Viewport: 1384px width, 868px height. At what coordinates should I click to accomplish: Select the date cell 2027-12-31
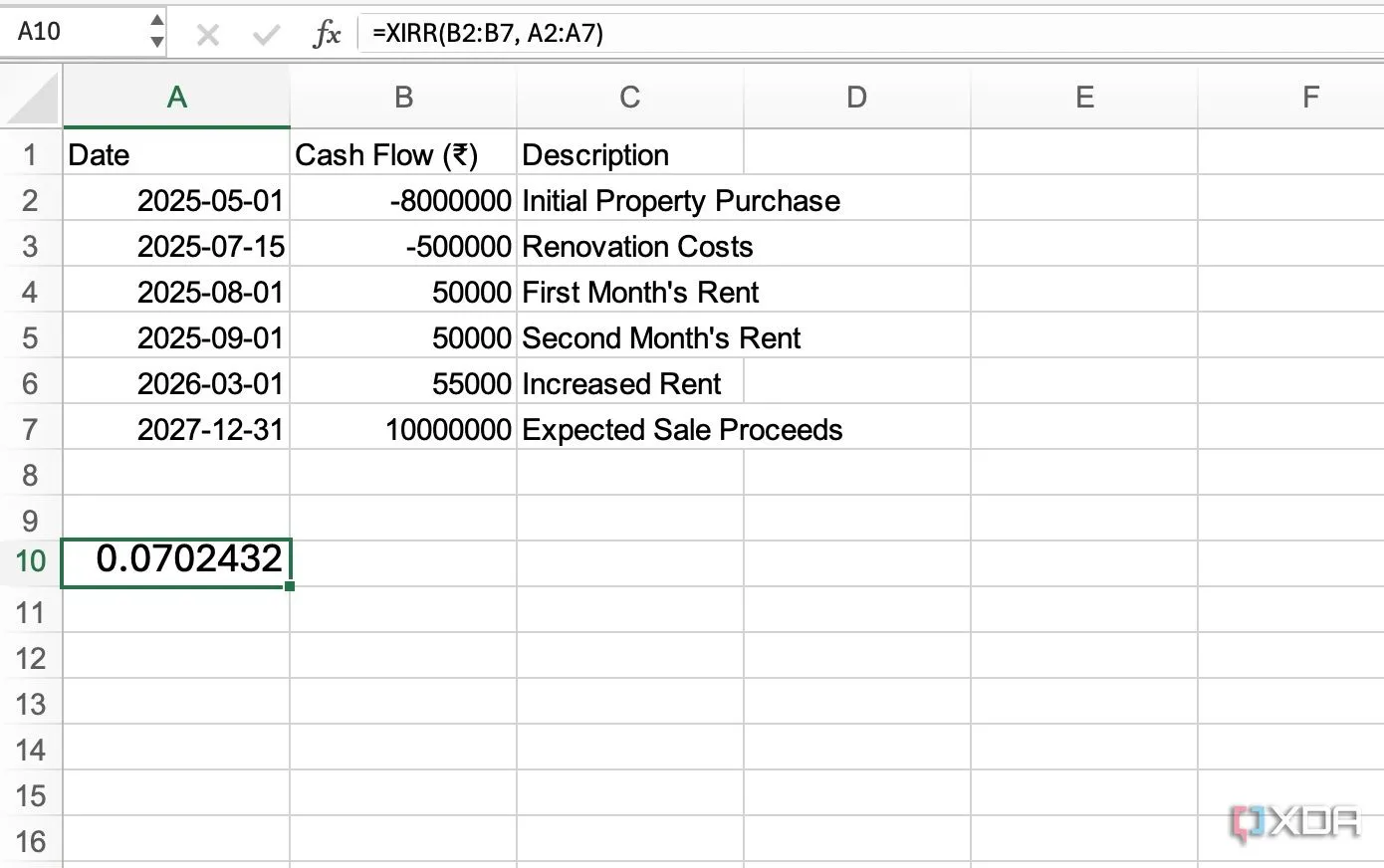pos(176,430)
